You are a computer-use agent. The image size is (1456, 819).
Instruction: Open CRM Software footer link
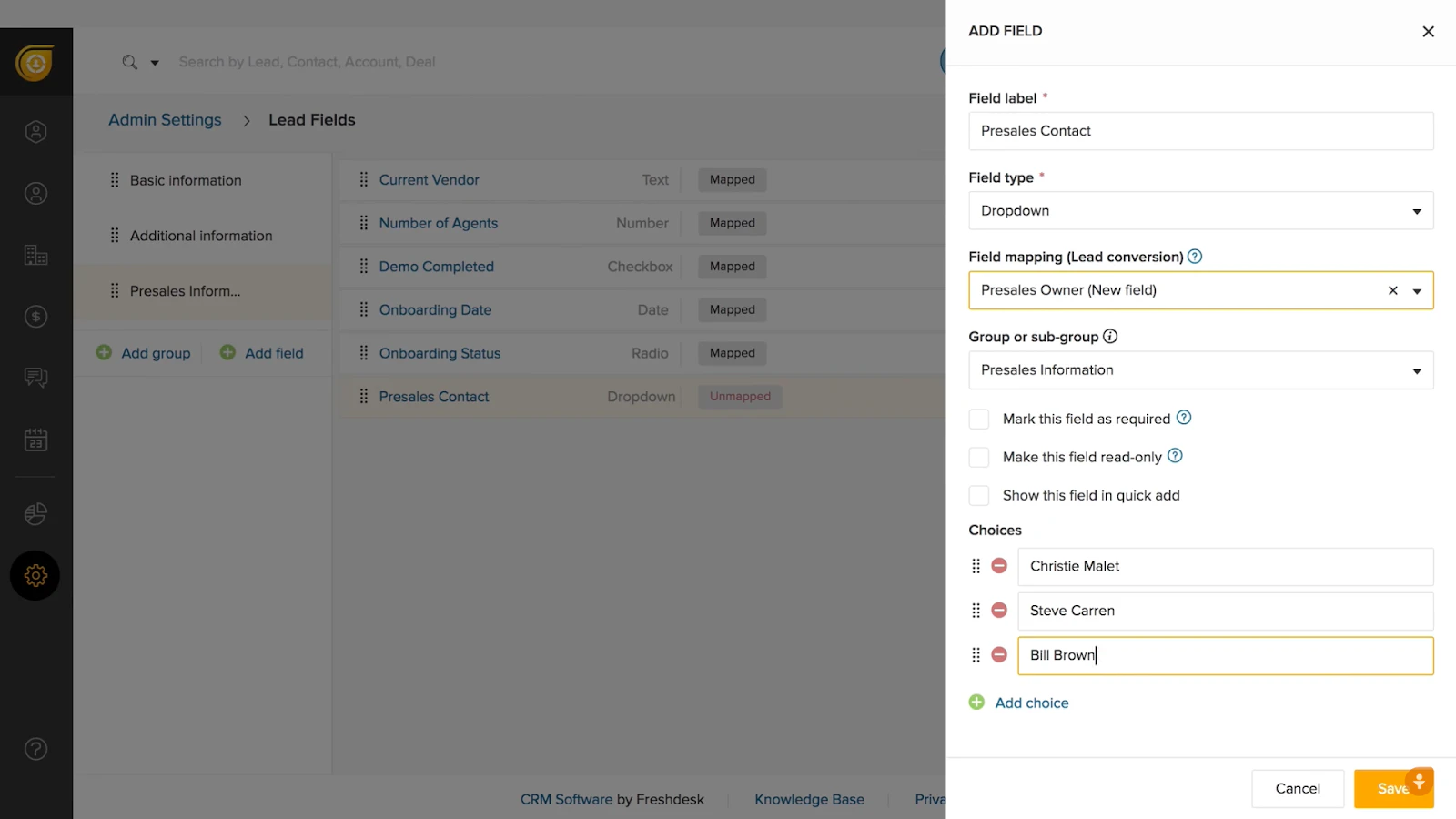[x=566, y=800]
